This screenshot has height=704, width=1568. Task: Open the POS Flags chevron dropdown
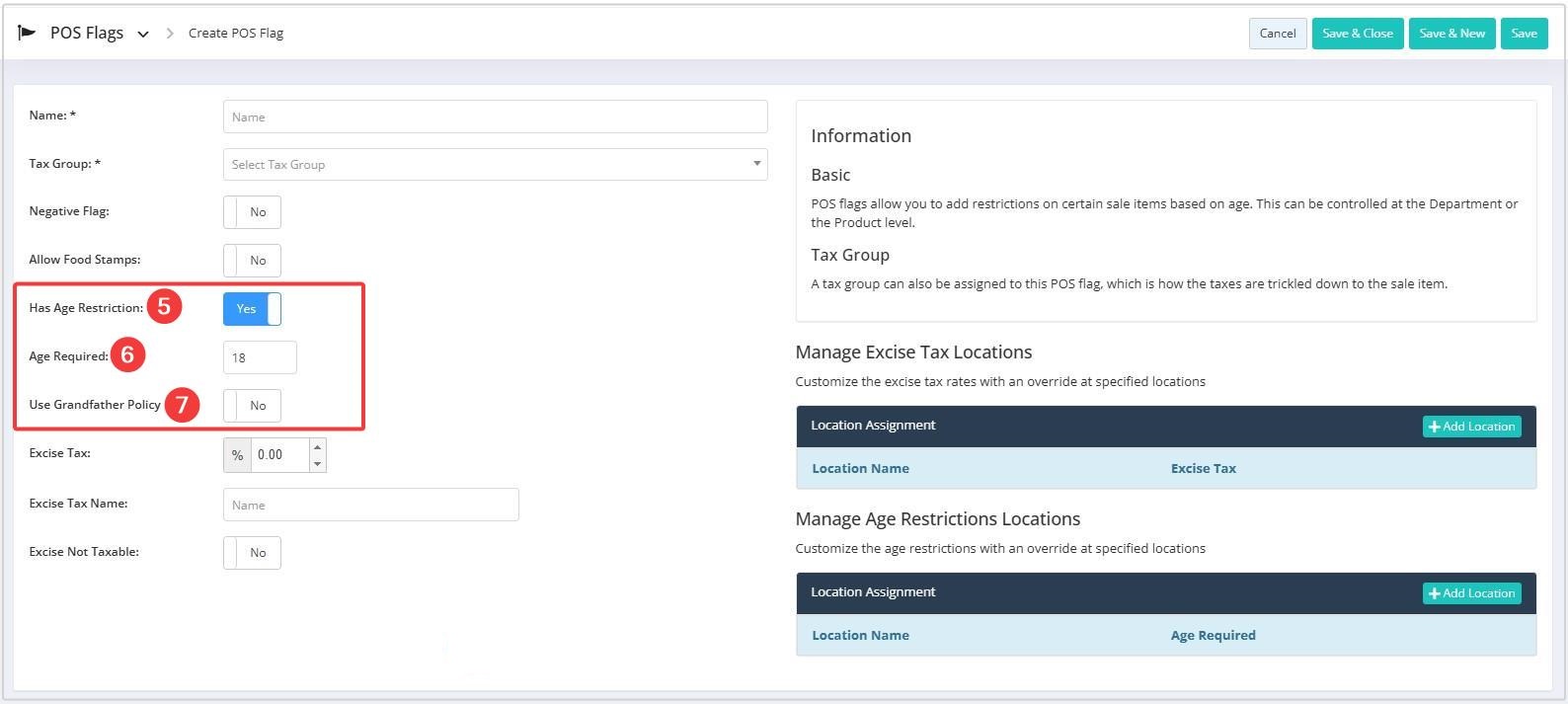pyautogui.click(x=143, y=35)
